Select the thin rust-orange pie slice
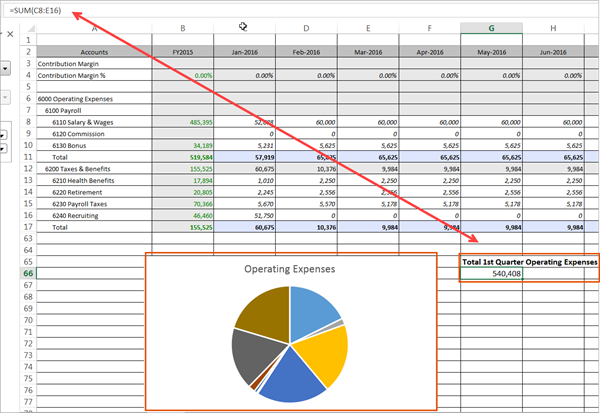600x413 pixels. click(x=254, y=386)
